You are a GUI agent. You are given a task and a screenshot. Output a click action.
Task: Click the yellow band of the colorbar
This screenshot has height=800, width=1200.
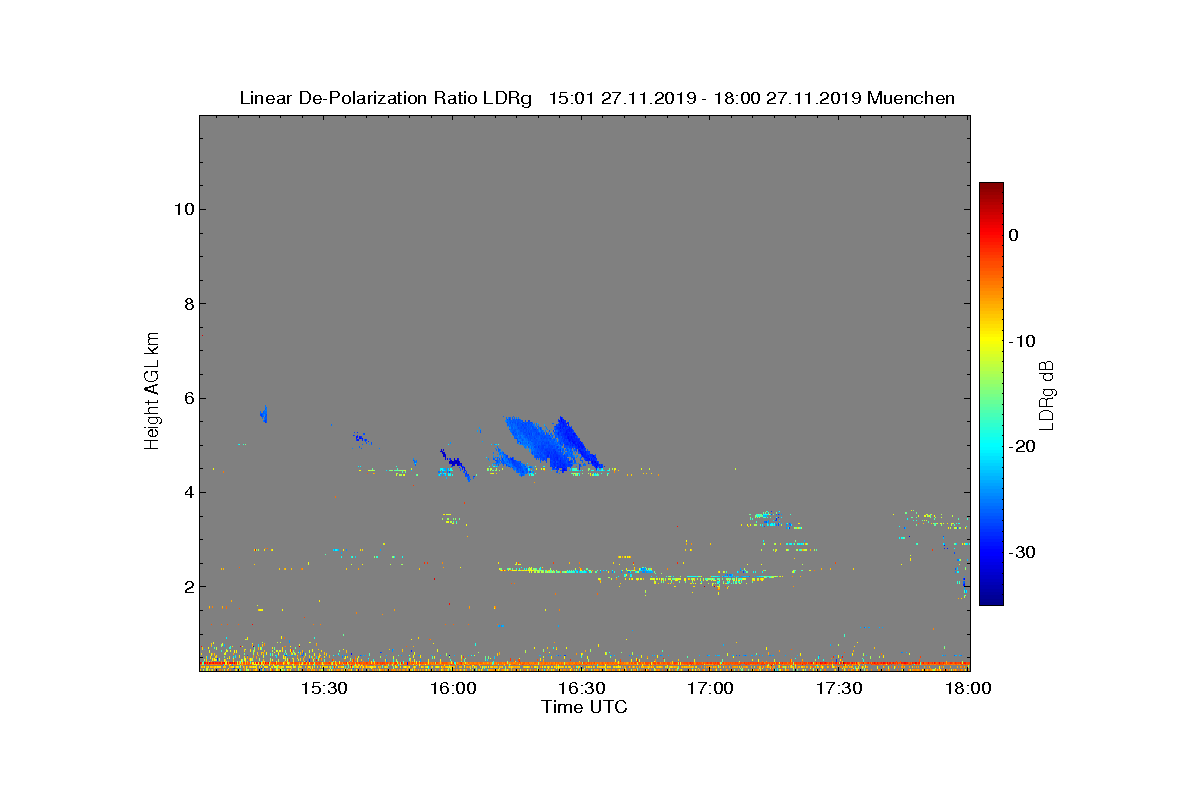pyautogui.click(x=991, y=341)
